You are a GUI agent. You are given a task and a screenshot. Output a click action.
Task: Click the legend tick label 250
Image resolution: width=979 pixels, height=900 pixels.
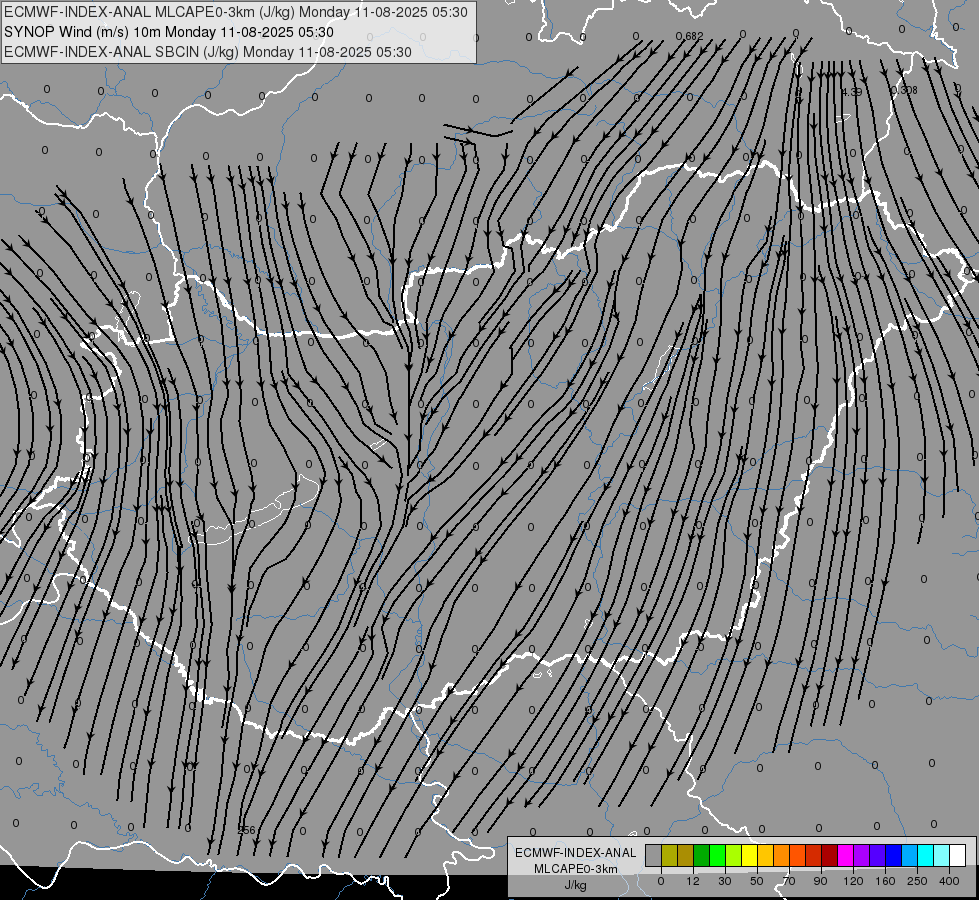point(917,881)
